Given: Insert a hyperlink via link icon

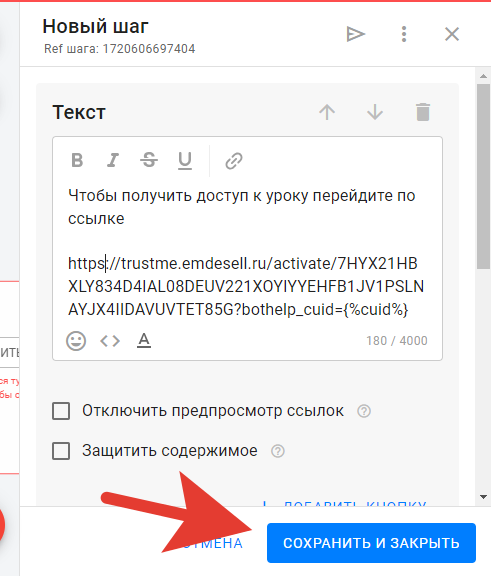Looking at the screenshot, I should [x=234, y=161].
